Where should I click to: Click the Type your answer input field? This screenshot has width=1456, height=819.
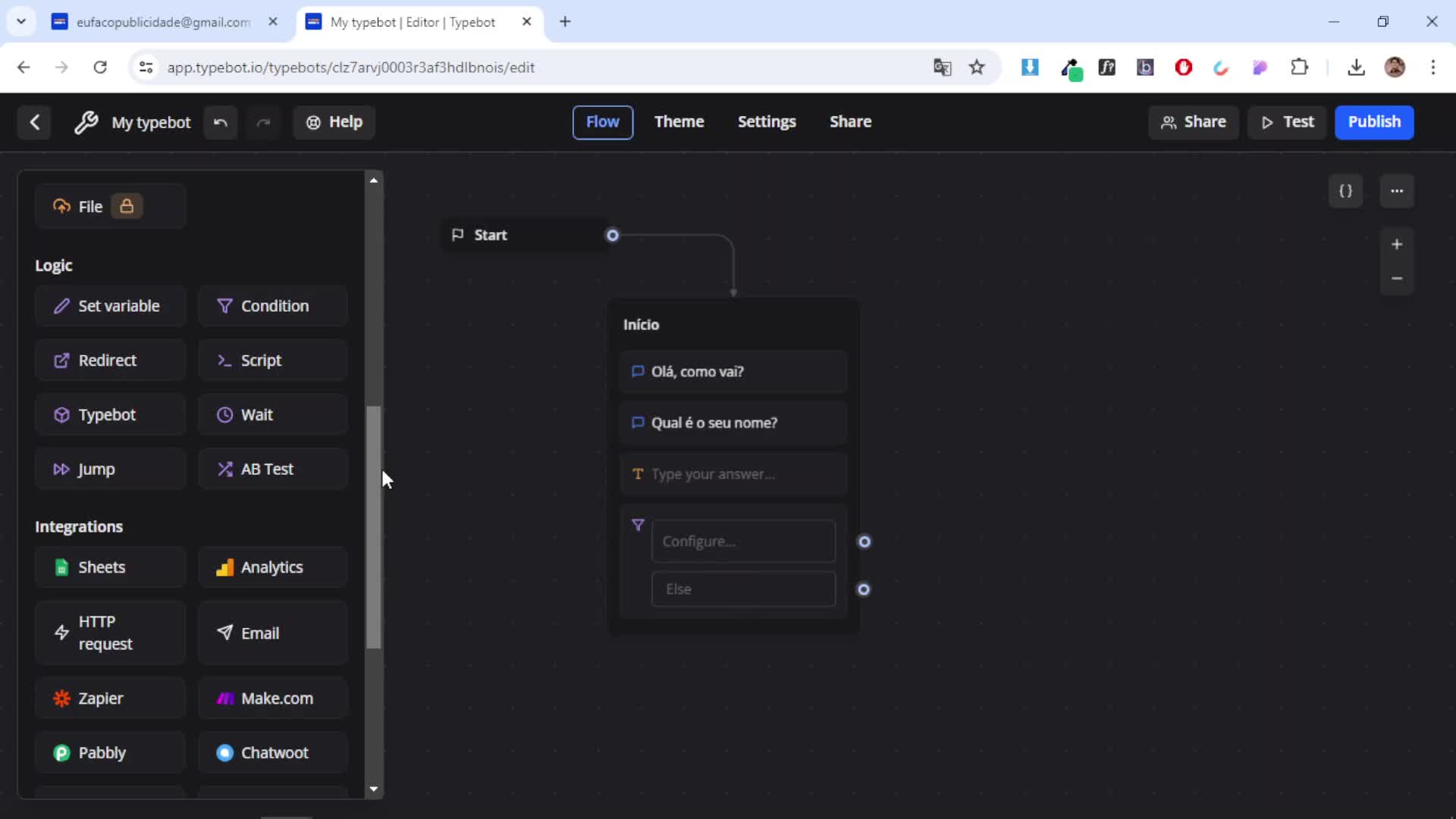(x=733, y=473)
